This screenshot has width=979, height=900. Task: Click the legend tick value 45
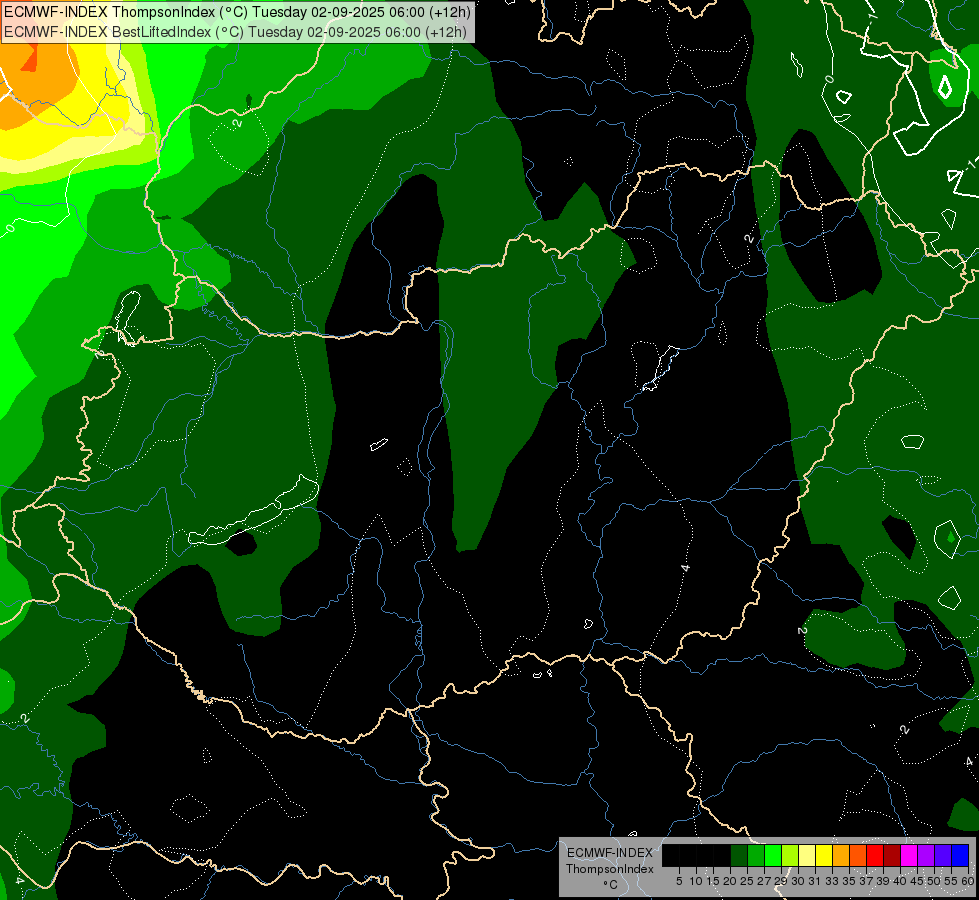(x=917, y=881)
